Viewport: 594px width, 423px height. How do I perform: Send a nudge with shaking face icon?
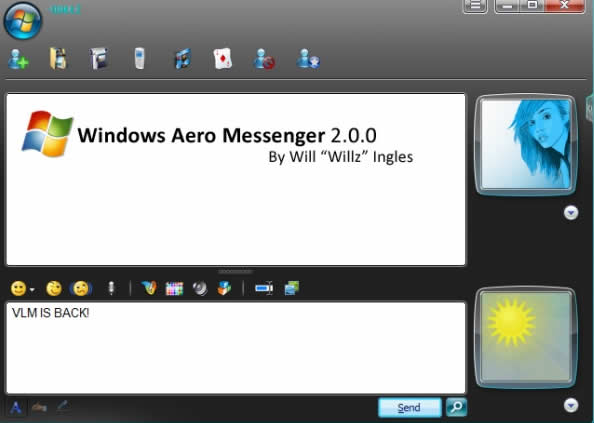(81, 289)
